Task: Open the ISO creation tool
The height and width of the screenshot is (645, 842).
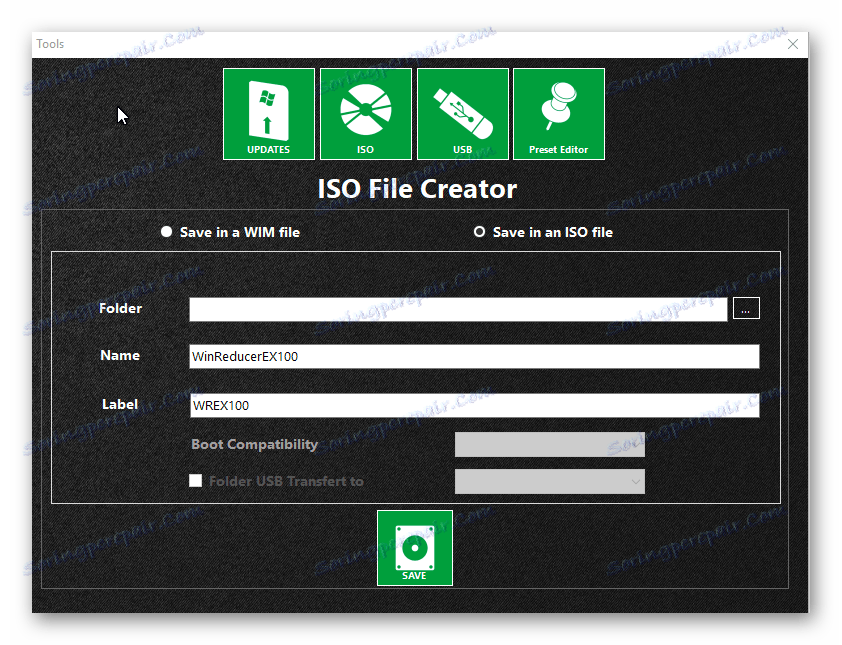Action: [x=366, y=113]
